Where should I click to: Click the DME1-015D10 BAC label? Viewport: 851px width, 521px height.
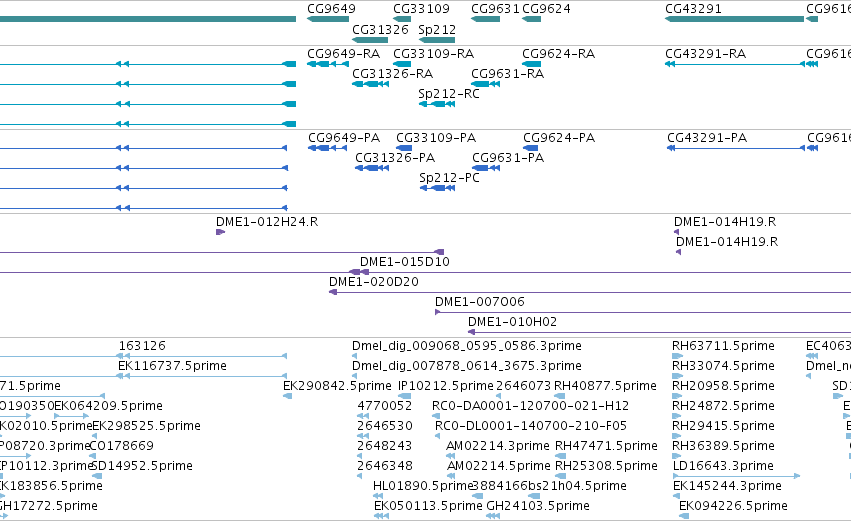[x=404, y=262]
